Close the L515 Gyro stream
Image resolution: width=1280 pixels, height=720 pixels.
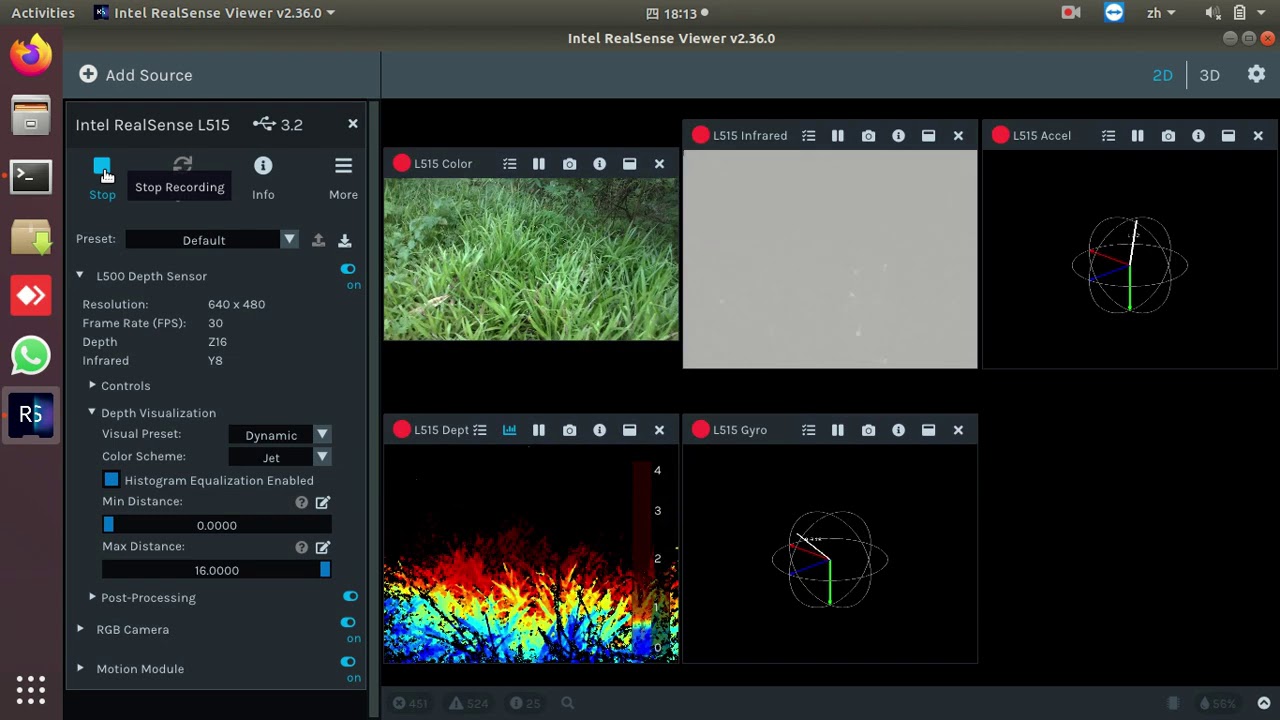[x=958, y=430]
